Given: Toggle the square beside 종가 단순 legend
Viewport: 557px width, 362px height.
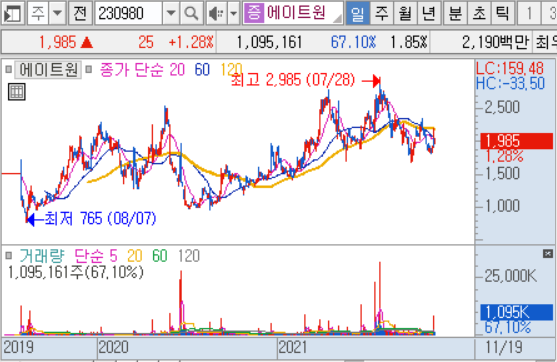Looking at the screenshot, I should [89, 69].
